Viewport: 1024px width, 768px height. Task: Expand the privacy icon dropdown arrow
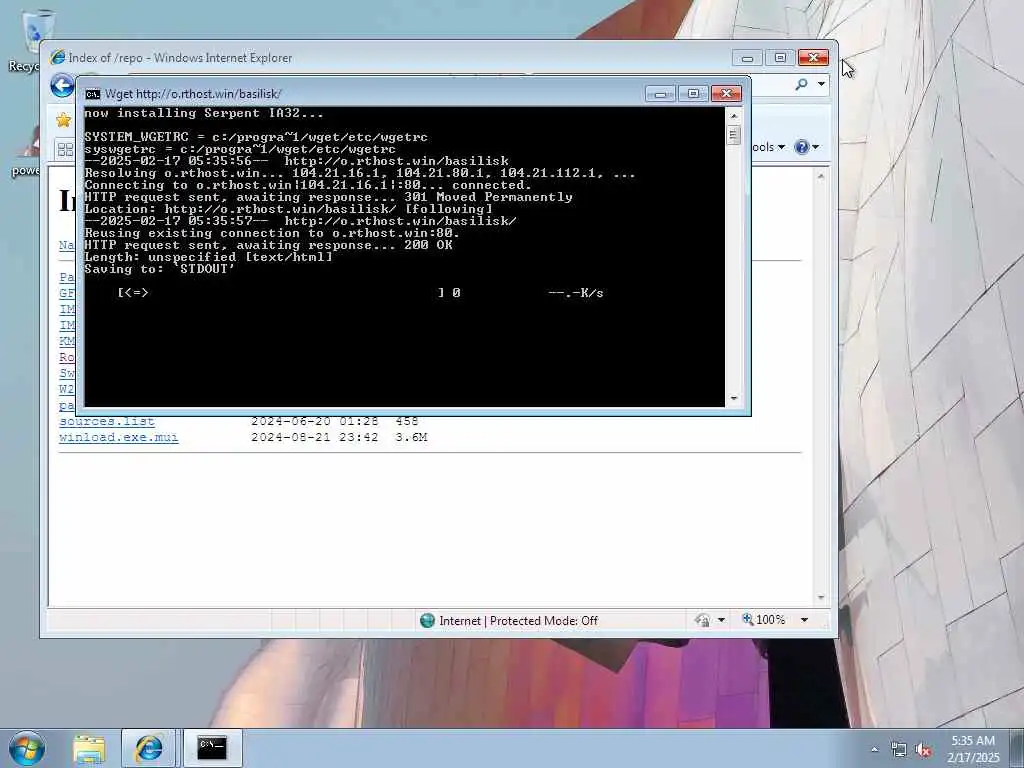tap(721, 620)
